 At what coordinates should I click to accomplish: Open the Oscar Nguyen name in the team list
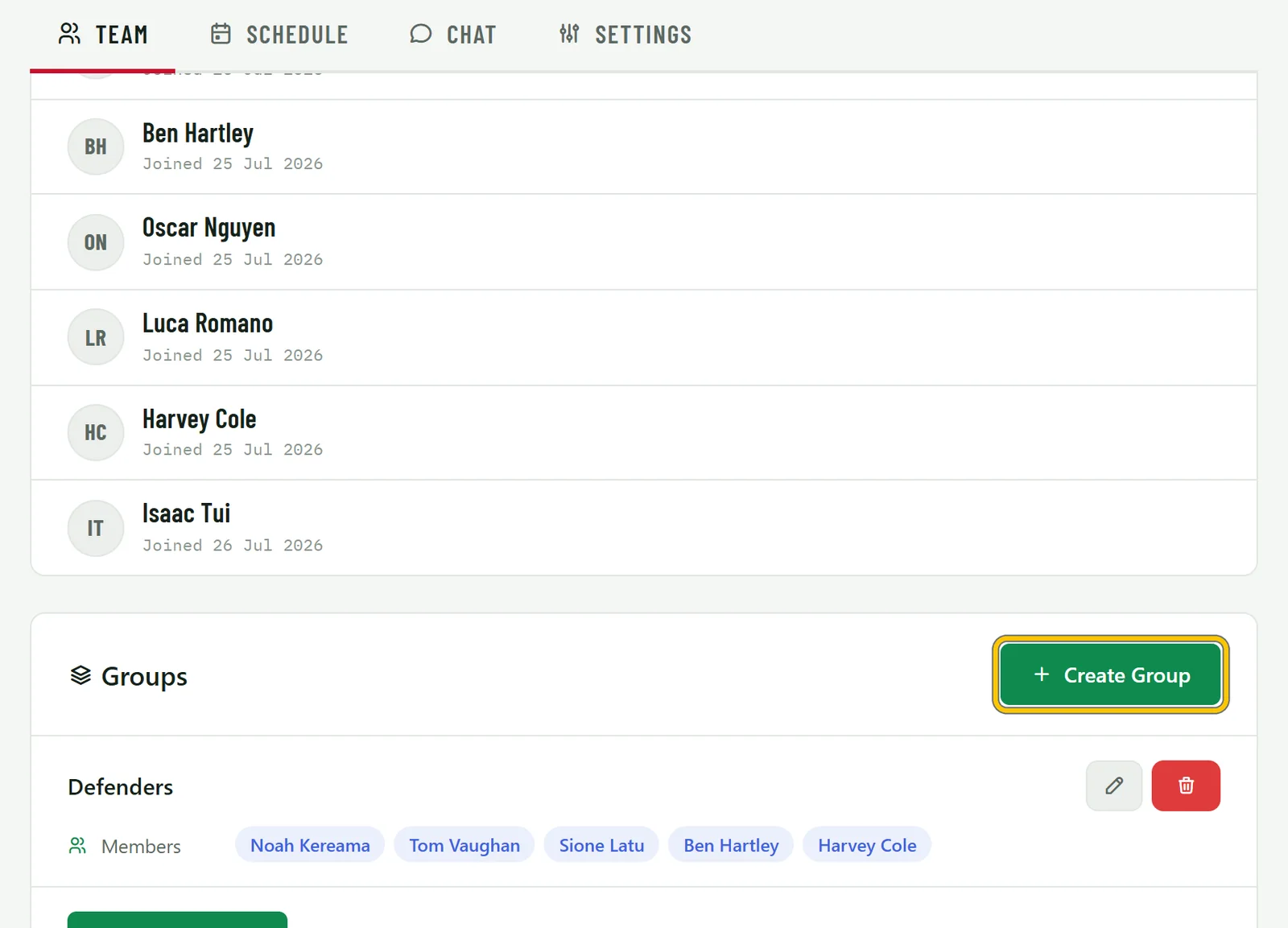tap(209, 228)
